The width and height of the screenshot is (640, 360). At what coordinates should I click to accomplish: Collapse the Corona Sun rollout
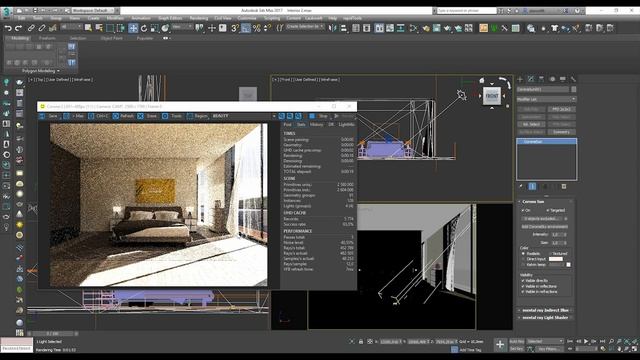click(x=545, y=202)
